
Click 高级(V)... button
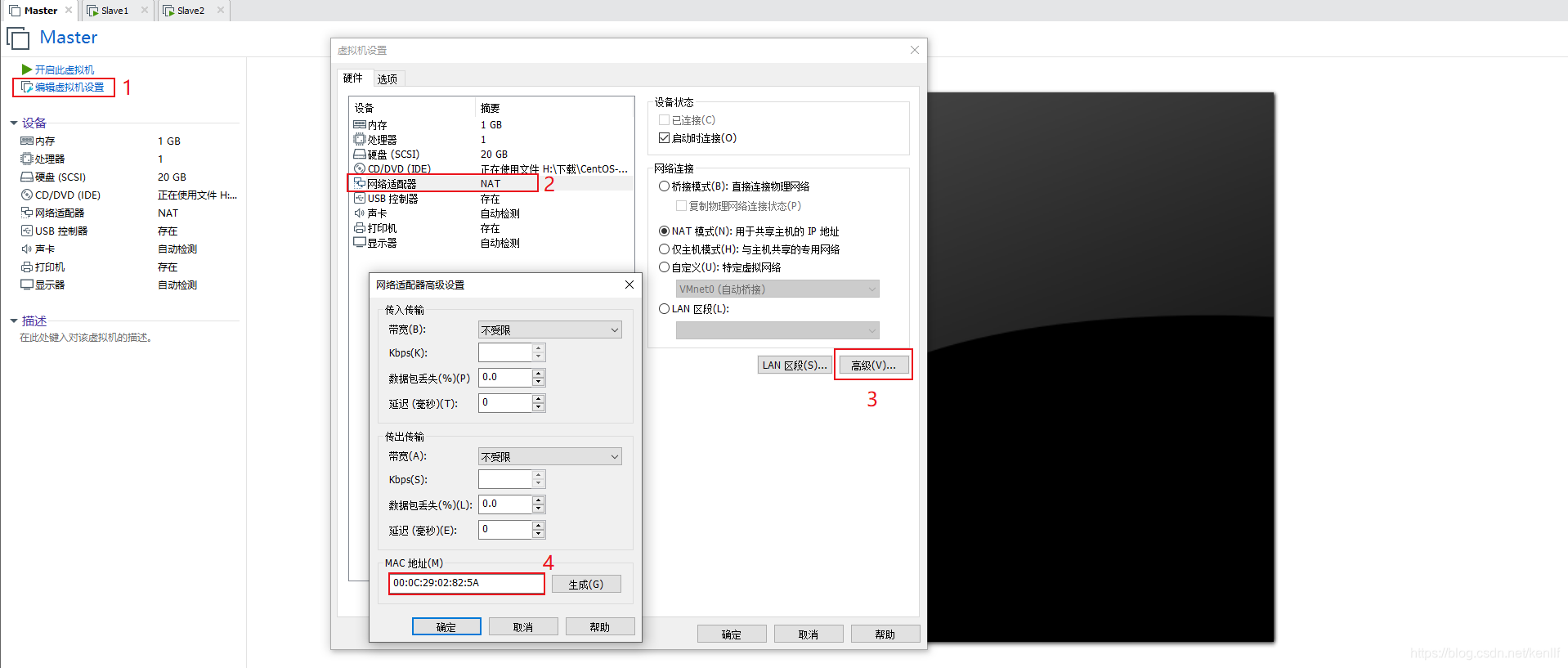coord(874,365)
